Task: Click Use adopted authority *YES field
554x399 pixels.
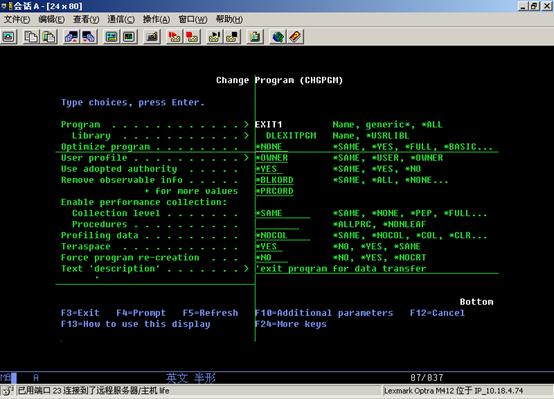Action: click(x=269, y=169)
